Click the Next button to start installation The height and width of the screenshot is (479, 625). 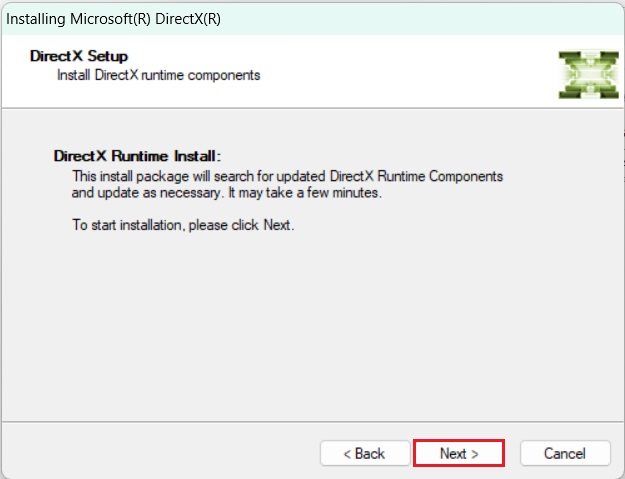(458, 453)
